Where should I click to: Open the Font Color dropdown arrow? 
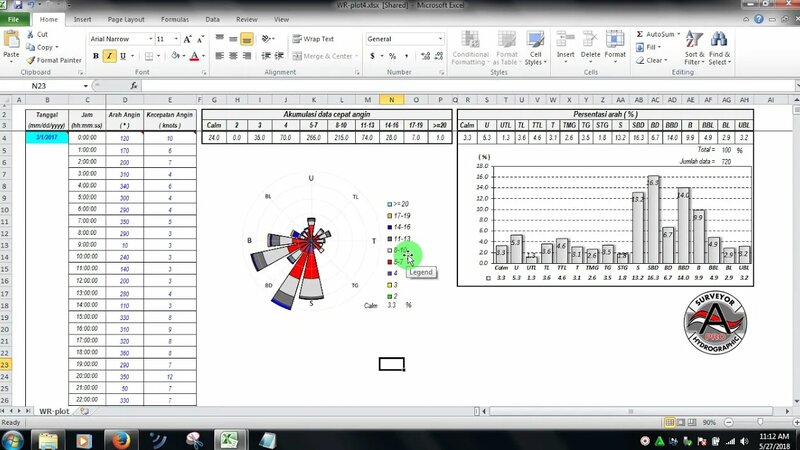(203, 56)
